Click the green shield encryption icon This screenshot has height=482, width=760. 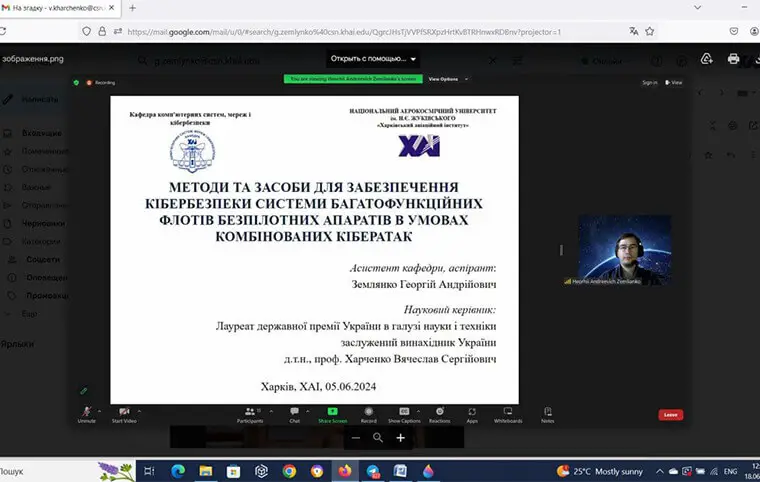point(76,83)
